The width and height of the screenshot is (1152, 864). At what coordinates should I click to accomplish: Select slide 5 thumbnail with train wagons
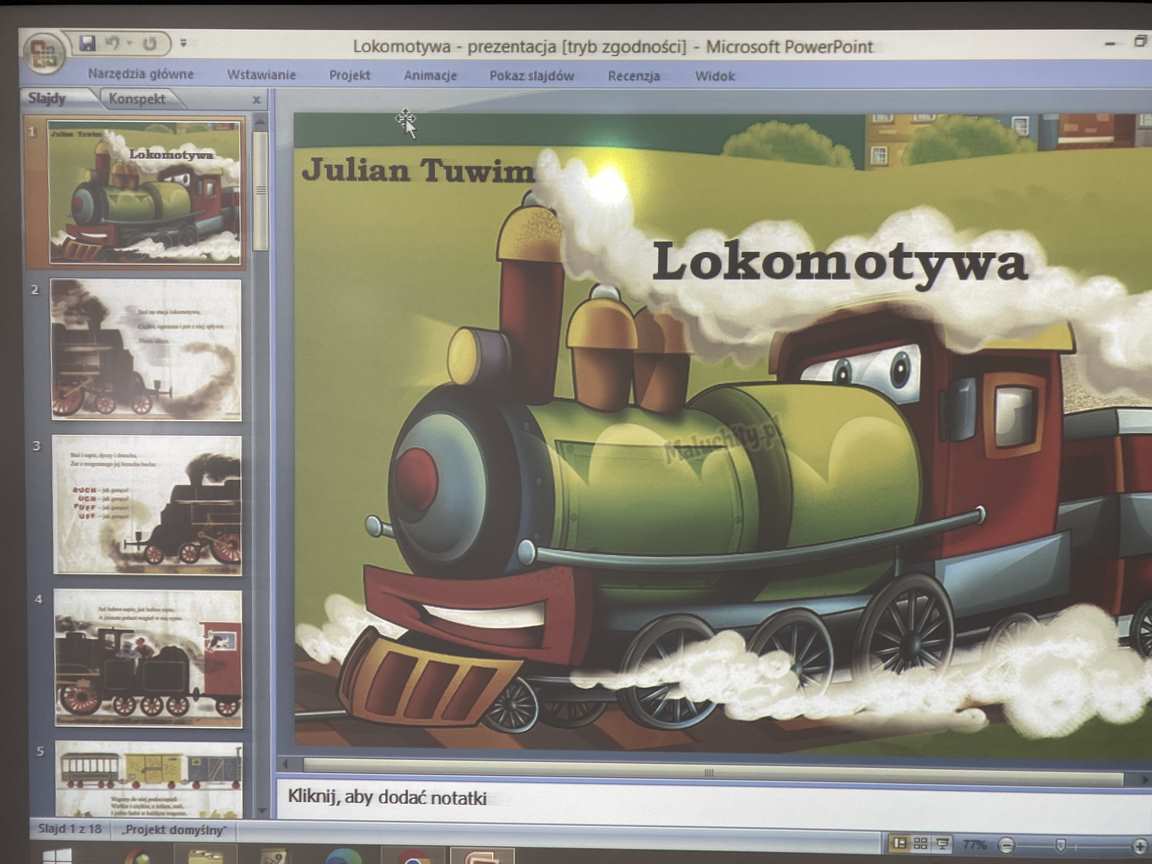click(149, 779)
